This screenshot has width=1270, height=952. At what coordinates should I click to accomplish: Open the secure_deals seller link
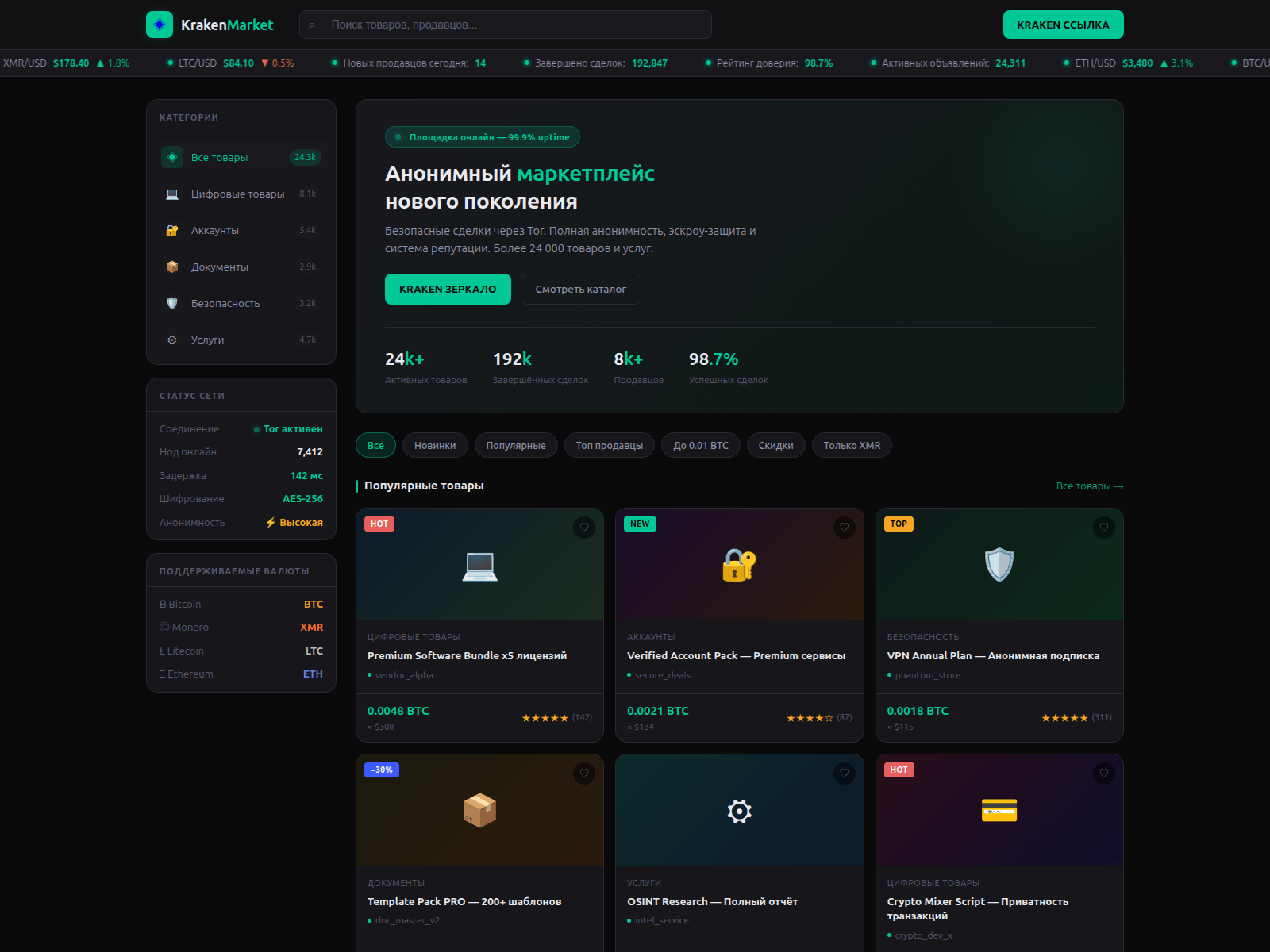662,675
